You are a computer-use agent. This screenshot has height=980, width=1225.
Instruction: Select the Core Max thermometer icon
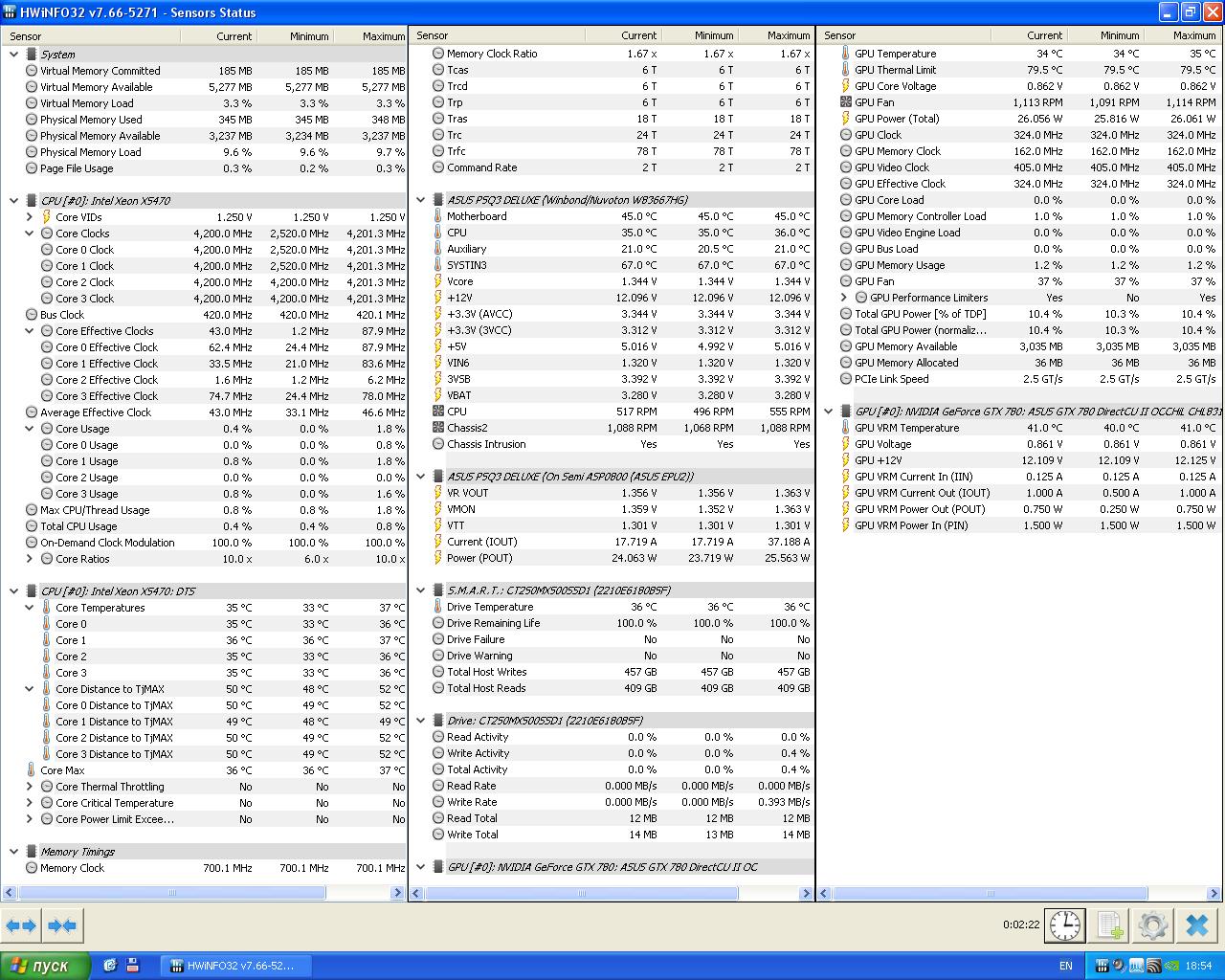(x=32, y=770)
